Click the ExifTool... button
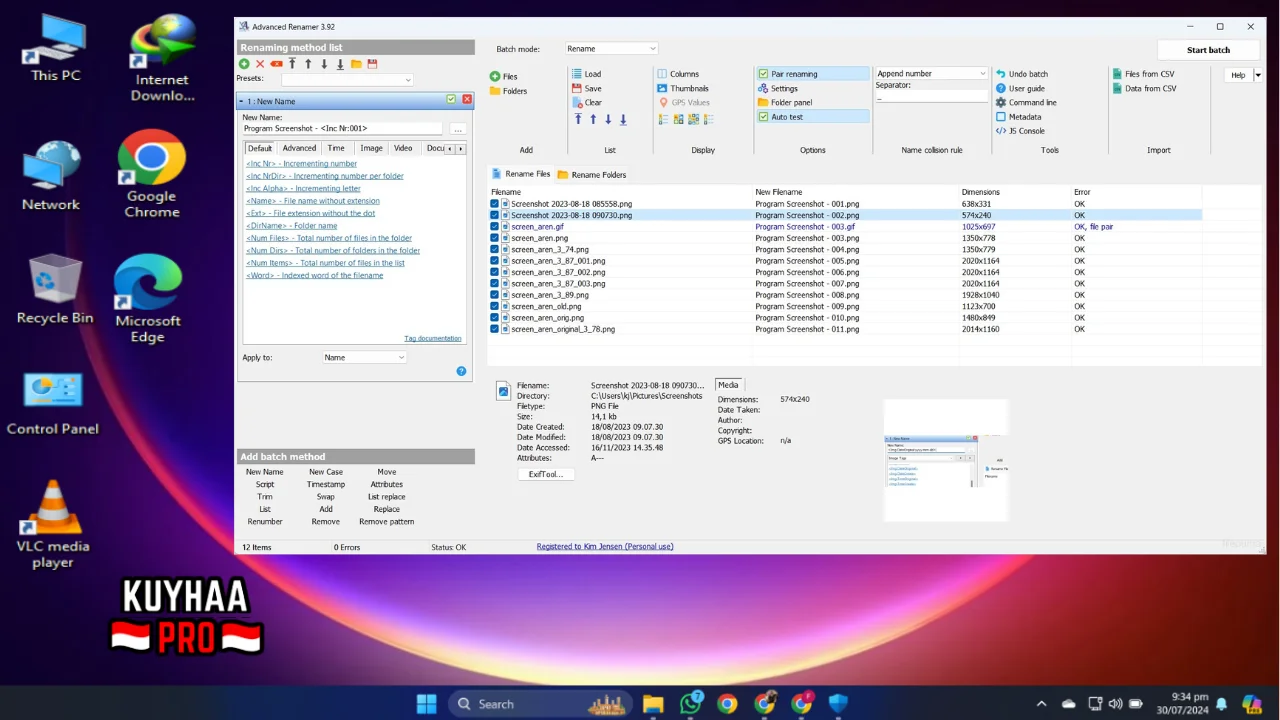The height and width of the screenshot is (720, 1280). tap(546, 474)
